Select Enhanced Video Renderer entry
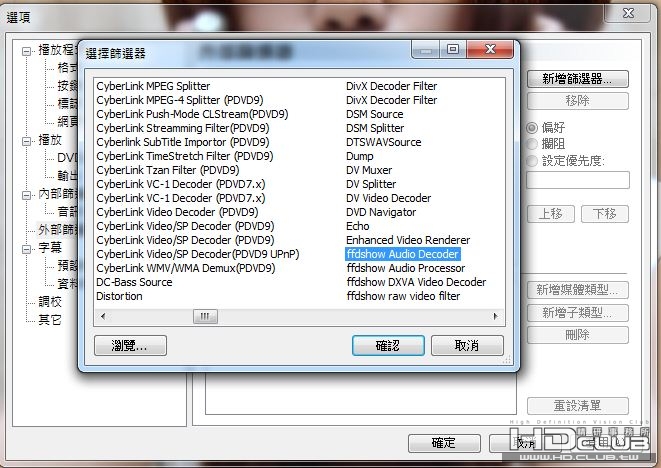Screen dimensions: 661x468 pyautogui.click(x=408, y=240)
